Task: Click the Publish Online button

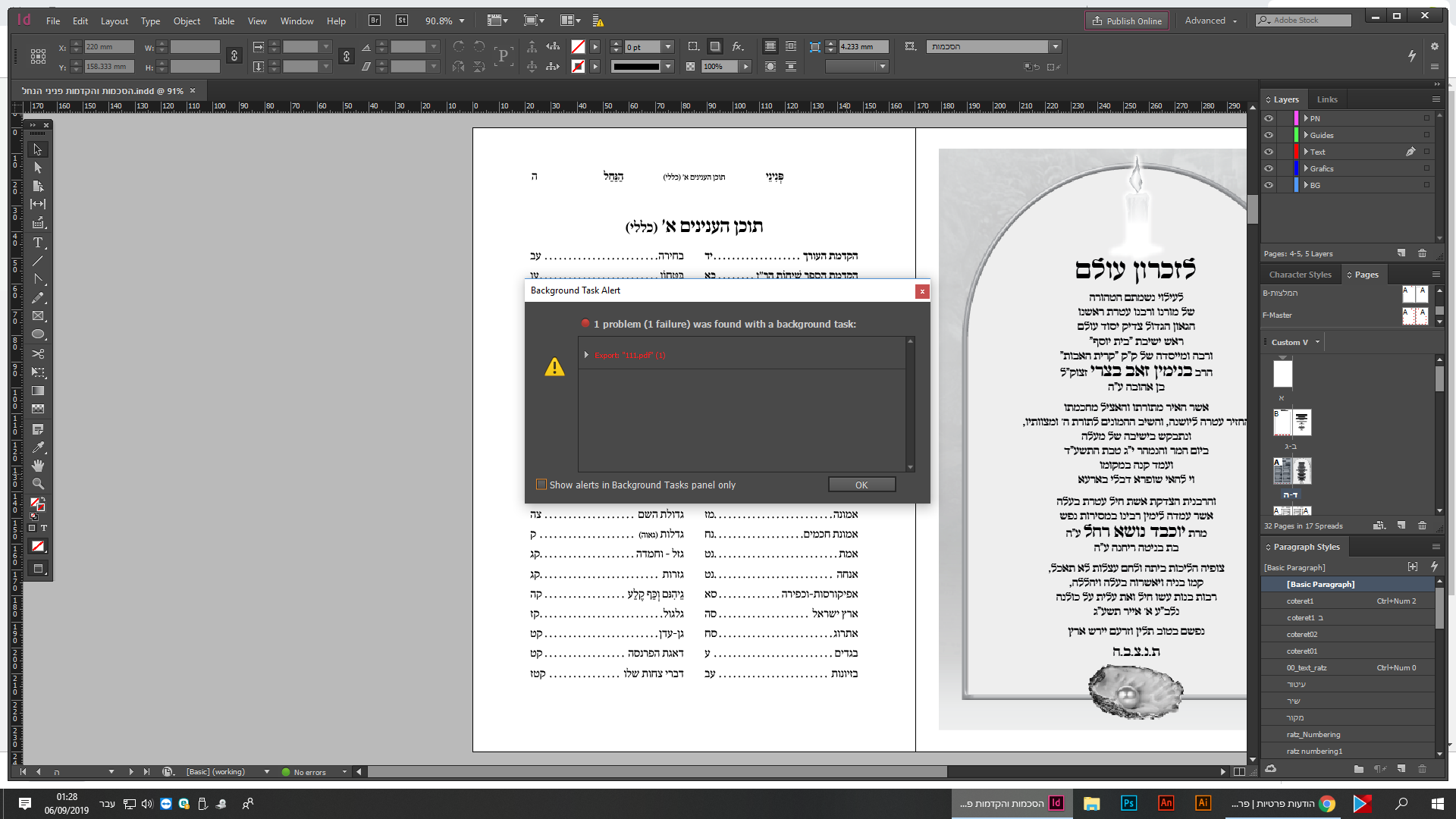Action: [1127, 20]
